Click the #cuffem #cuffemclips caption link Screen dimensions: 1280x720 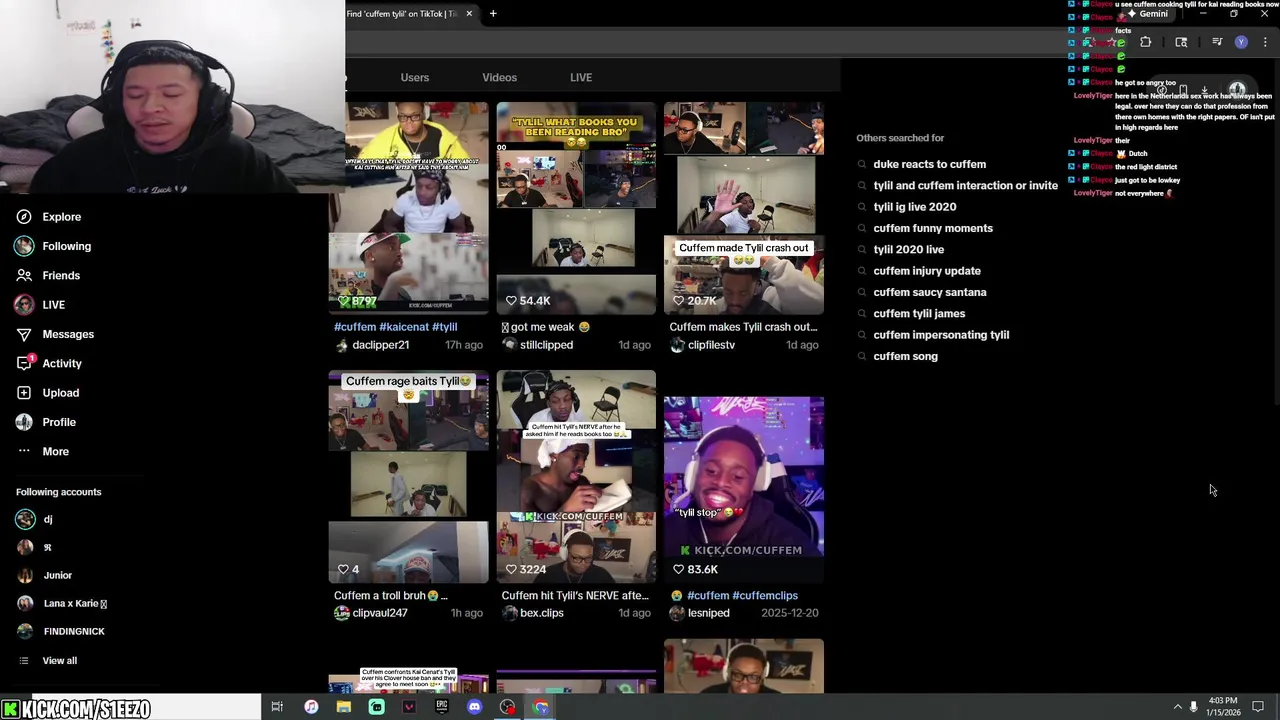[742, 596]
